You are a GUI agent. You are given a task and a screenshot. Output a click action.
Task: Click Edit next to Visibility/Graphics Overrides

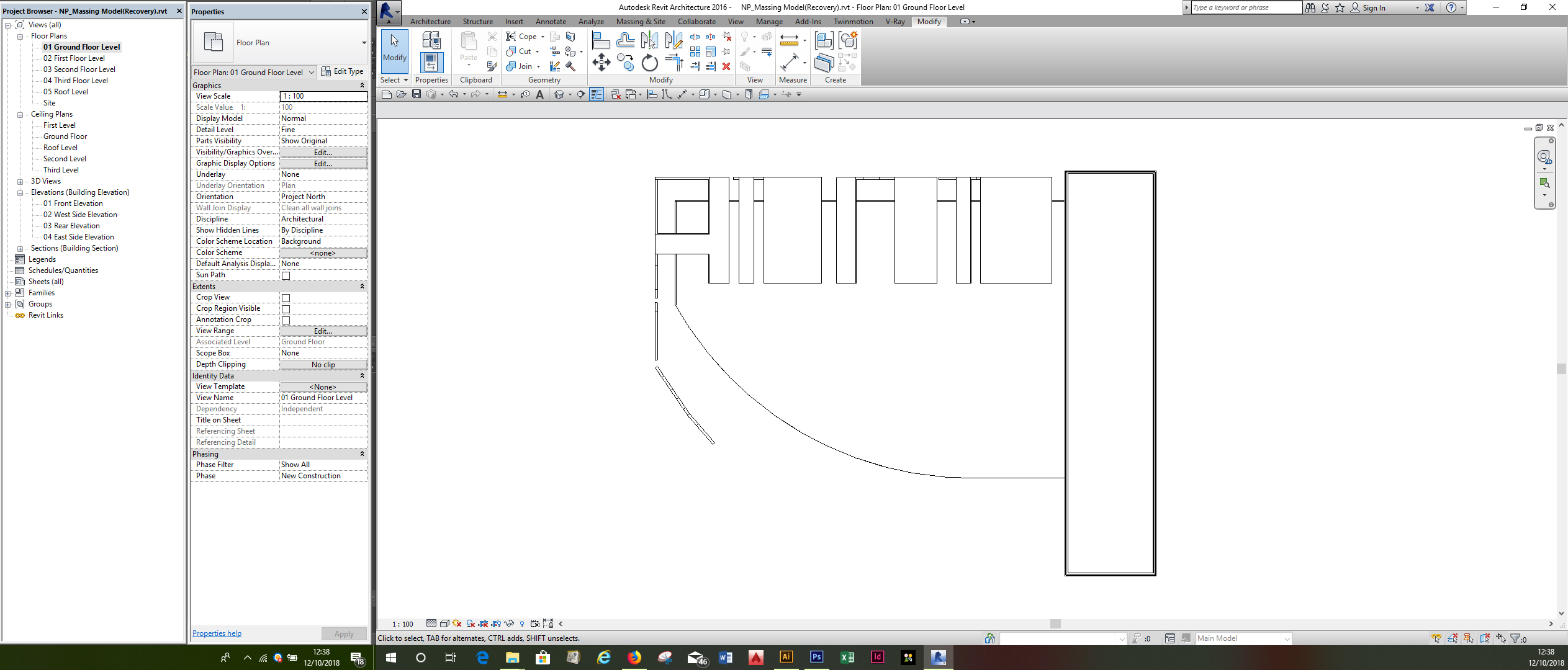[x=323, y=152]
